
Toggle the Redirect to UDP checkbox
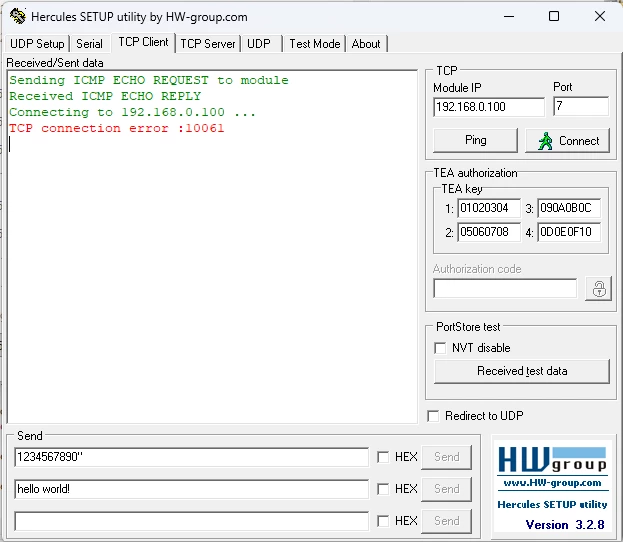coord(433,416)
